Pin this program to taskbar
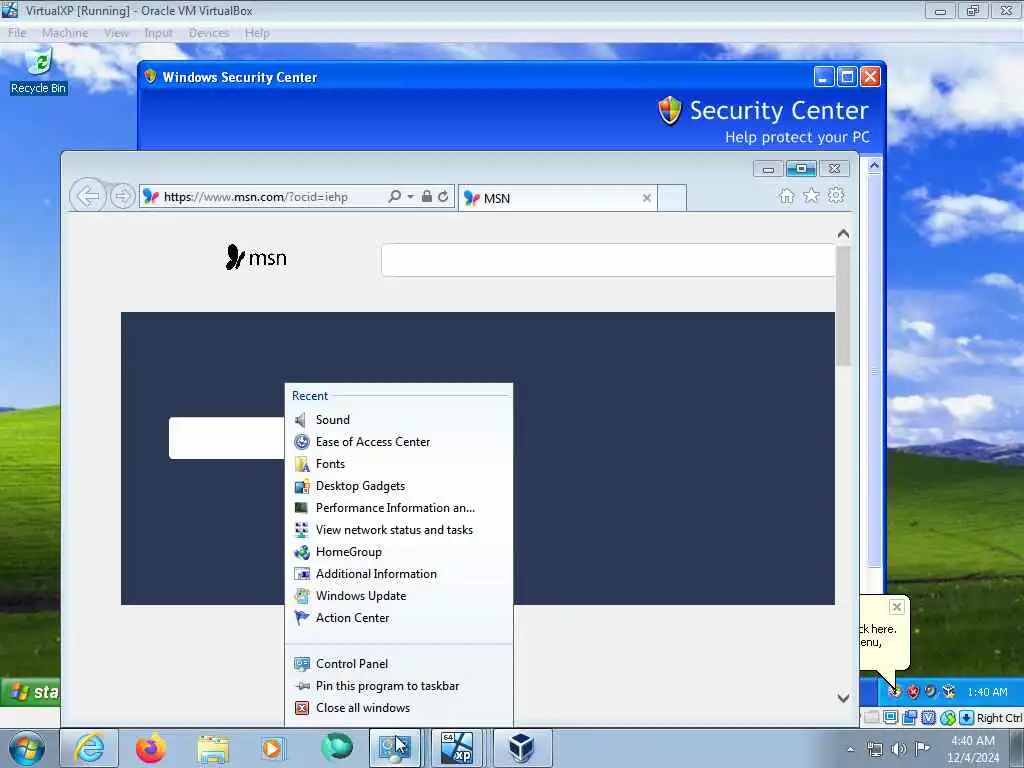 399,686
